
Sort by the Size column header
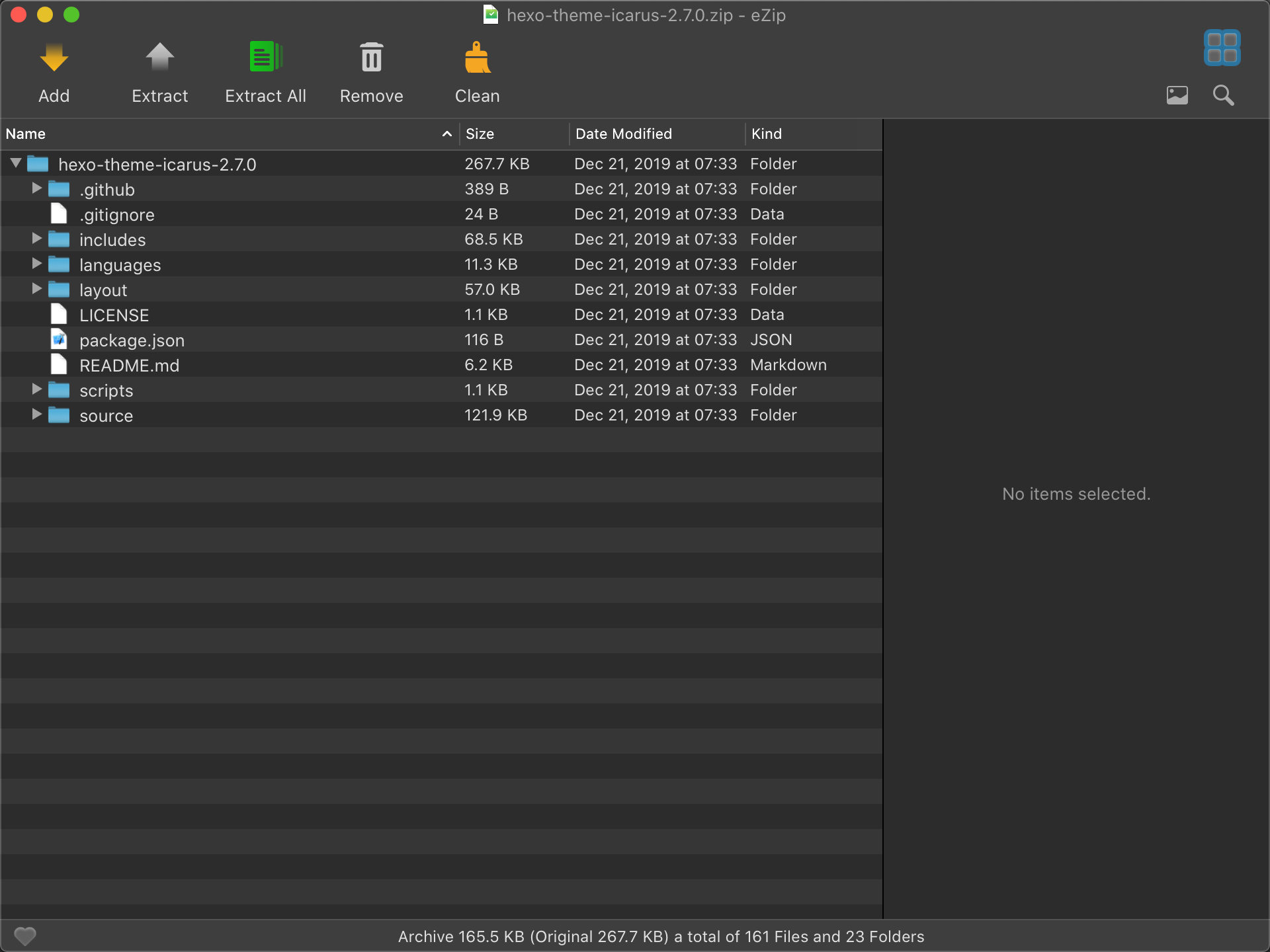pyautogui.click(x=515, y=134)
